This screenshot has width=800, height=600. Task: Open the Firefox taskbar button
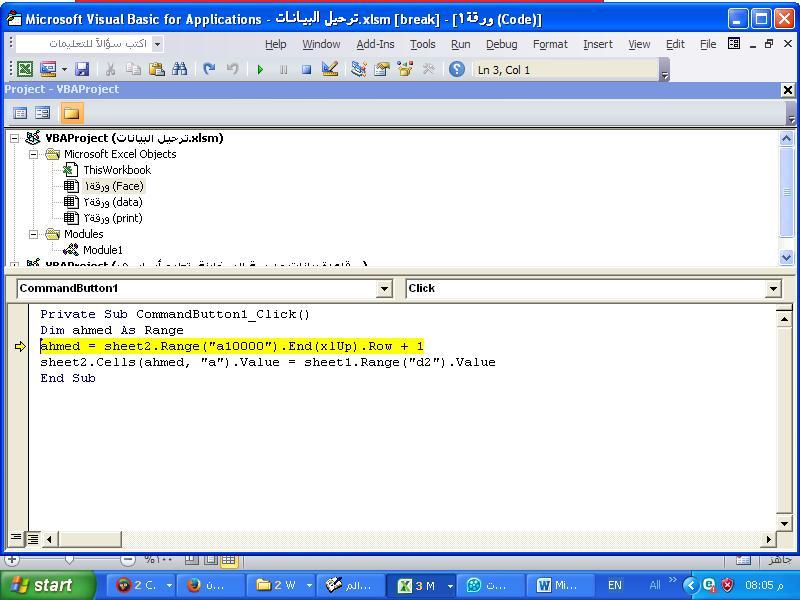[210, 585]
